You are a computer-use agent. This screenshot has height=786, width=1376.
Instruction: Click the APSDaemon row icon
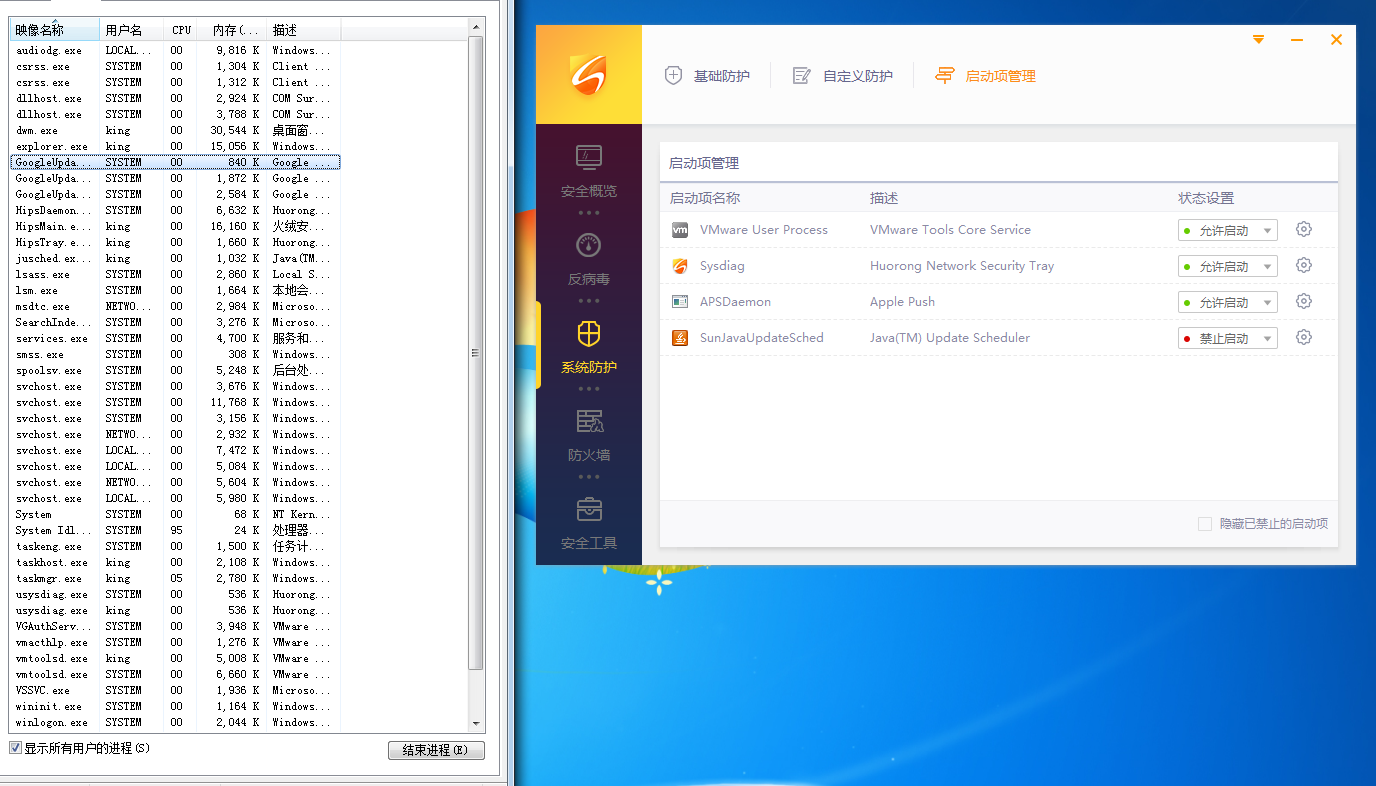click(680, 302)
